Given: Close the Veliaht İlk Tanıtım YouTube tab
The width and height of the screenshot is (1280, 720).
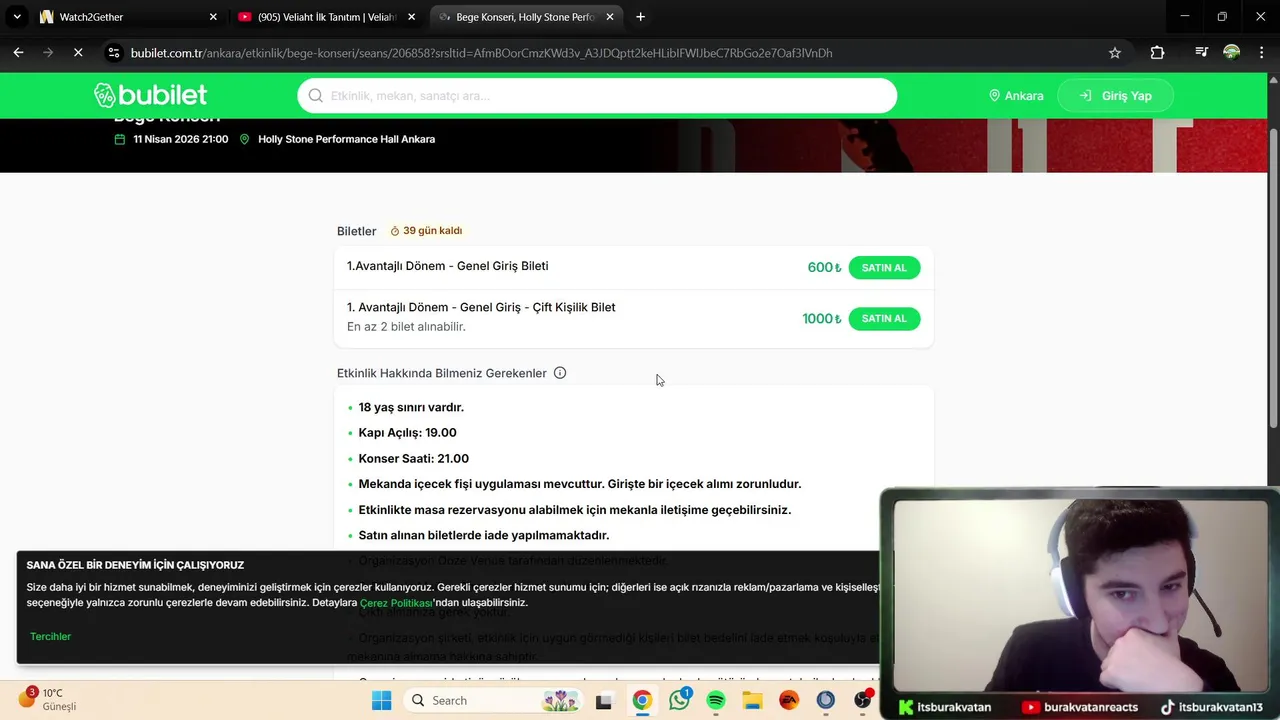Looking at the screenshot, I should pyautogui.click(x=411, y=17).
